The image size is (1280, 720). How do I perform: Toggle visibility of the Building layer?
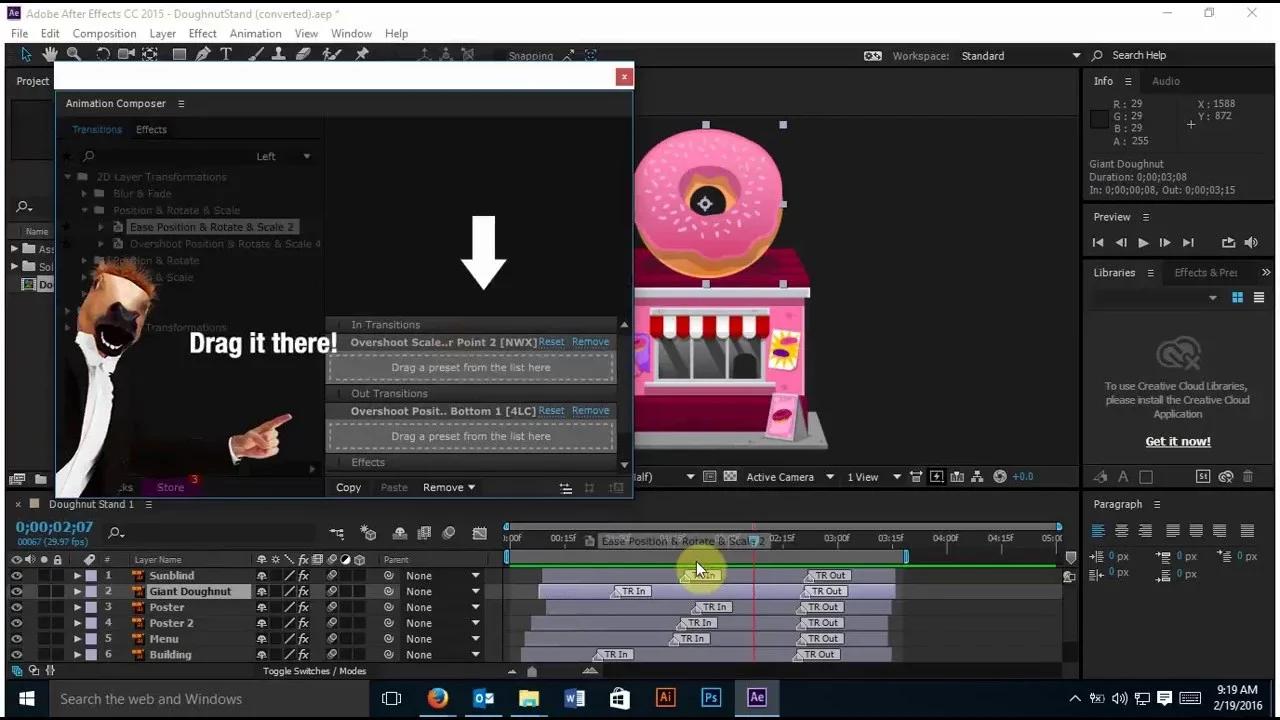click(16, 654)
